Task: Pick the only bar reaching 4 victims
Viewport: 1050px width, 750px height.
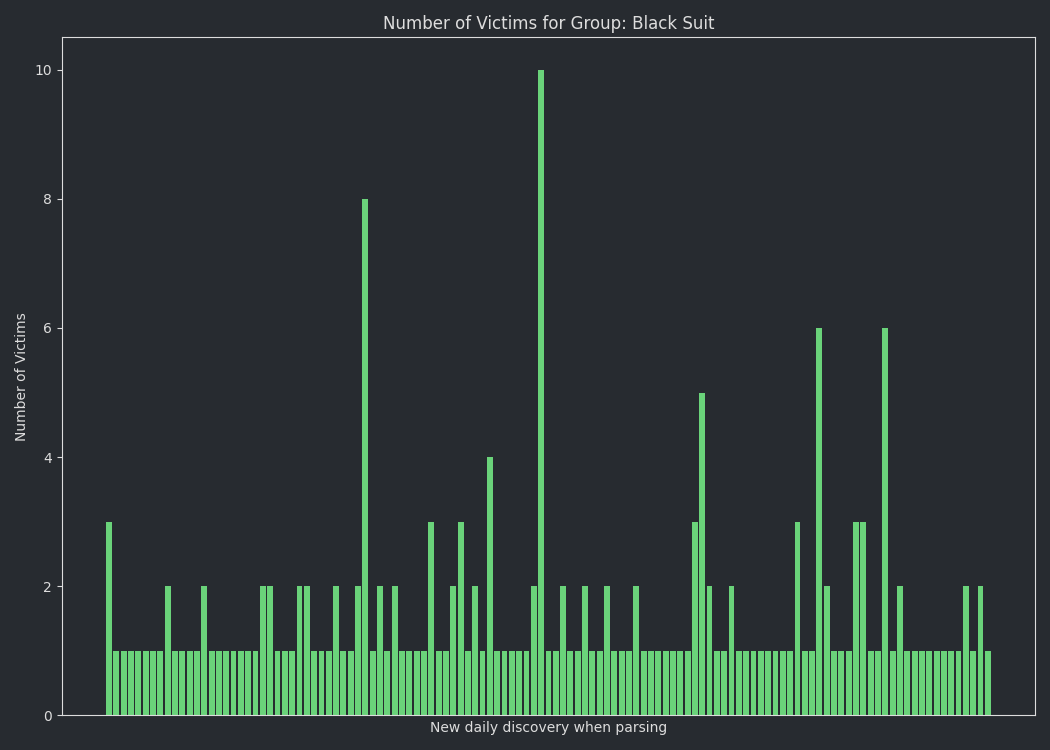Action: (x=490, y=586)
